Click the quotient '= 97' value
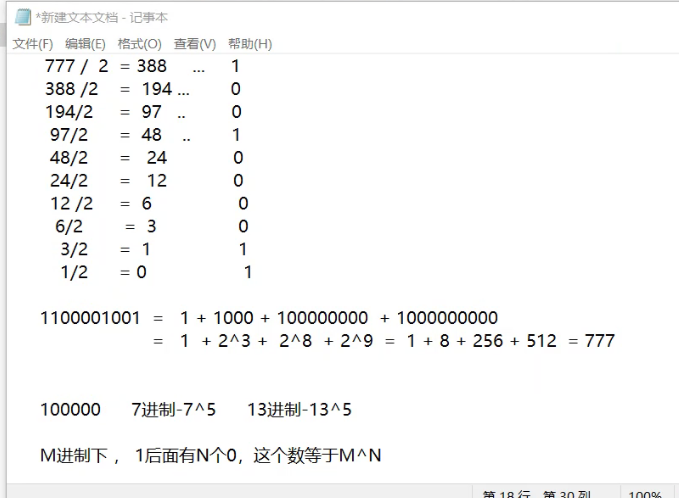The image size is (679, 498). coord(140,112)
